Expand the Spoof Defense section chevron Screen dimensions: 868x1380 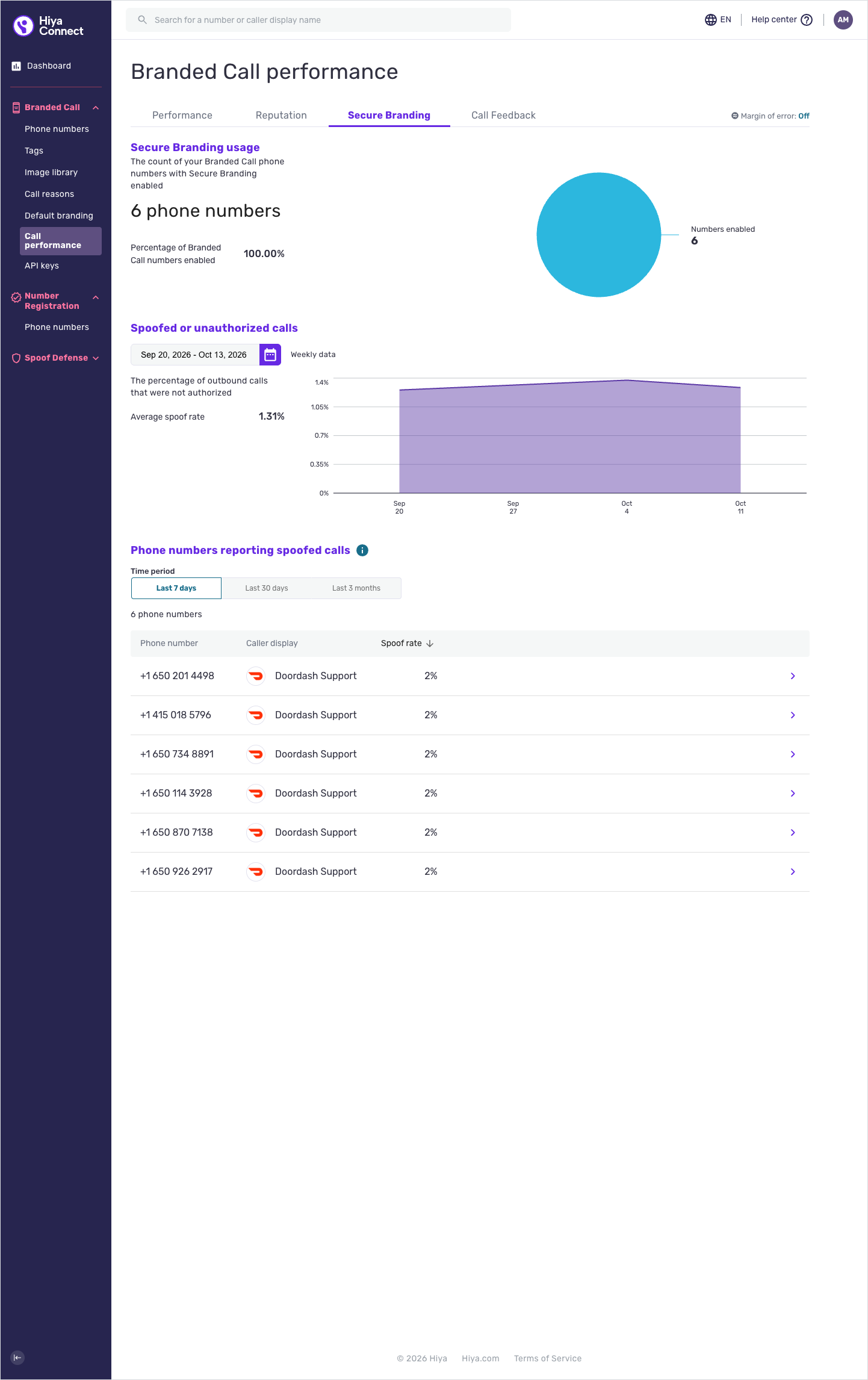[96, 358]
